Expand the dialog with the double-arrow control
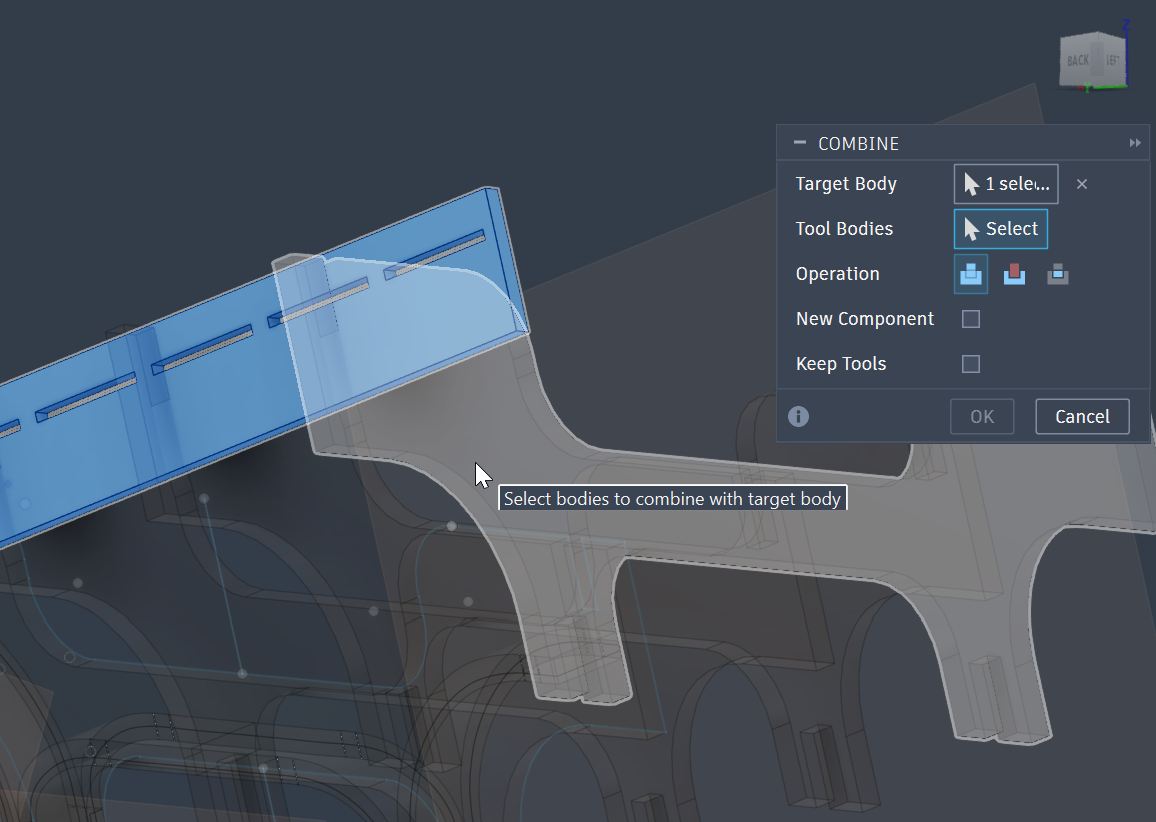Viewport: 1156px width, 822px height. click(x=1135, y=143)
